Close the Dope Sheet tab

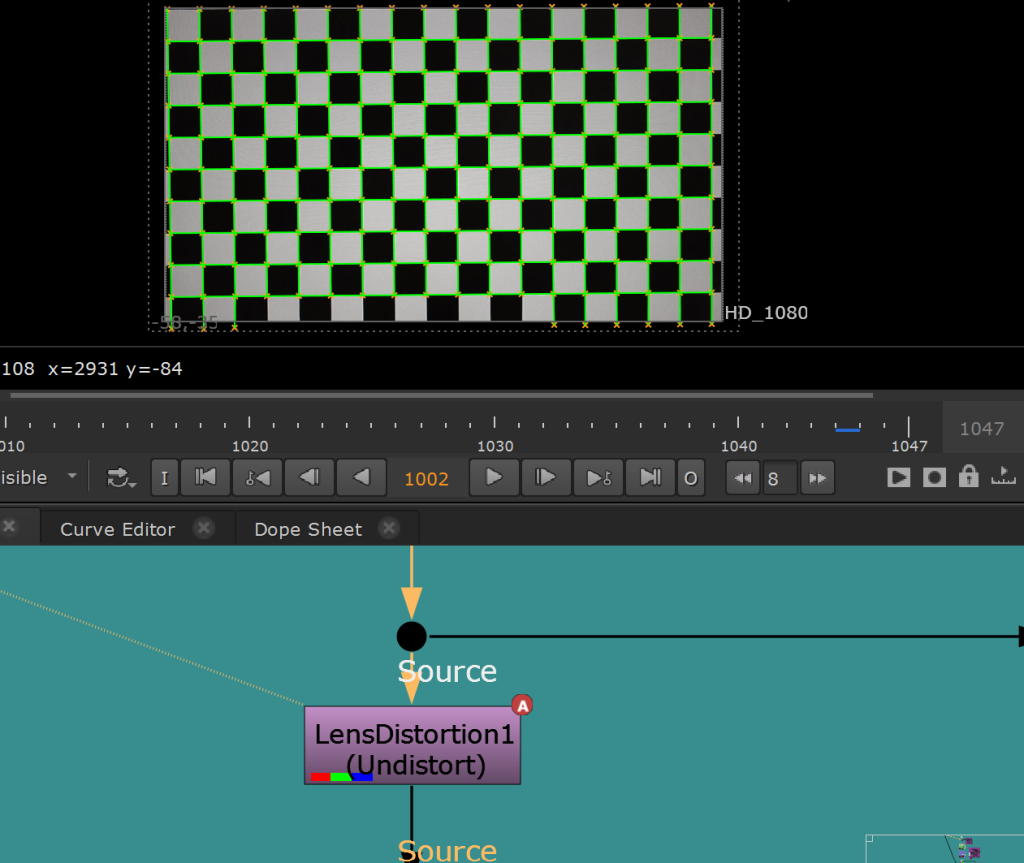coord(389,528)
